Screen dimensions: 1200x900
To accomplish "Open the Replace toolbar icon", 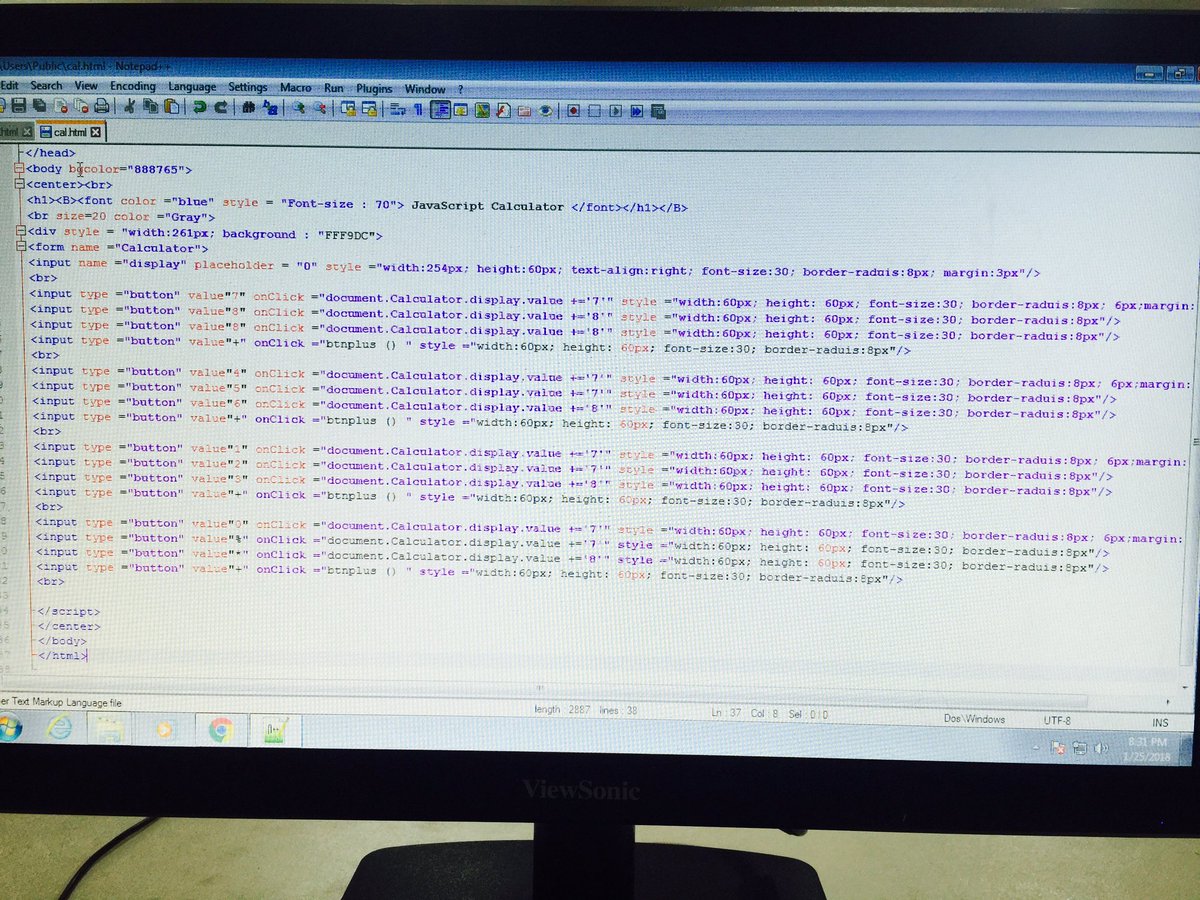I will 270,107.
